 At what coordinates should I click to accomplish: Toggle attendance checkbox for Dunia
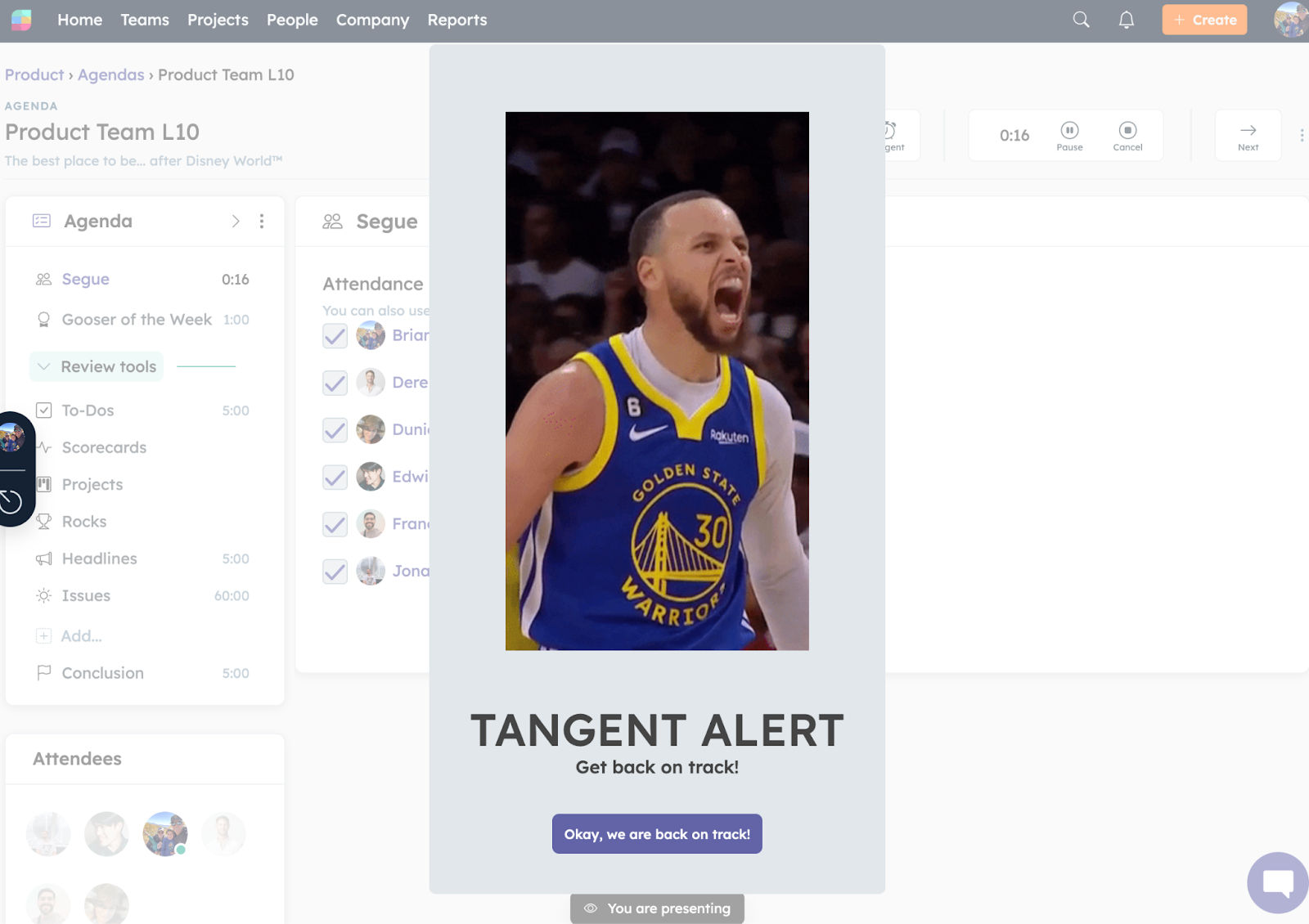pyautogui.click(x=335, y=430)
